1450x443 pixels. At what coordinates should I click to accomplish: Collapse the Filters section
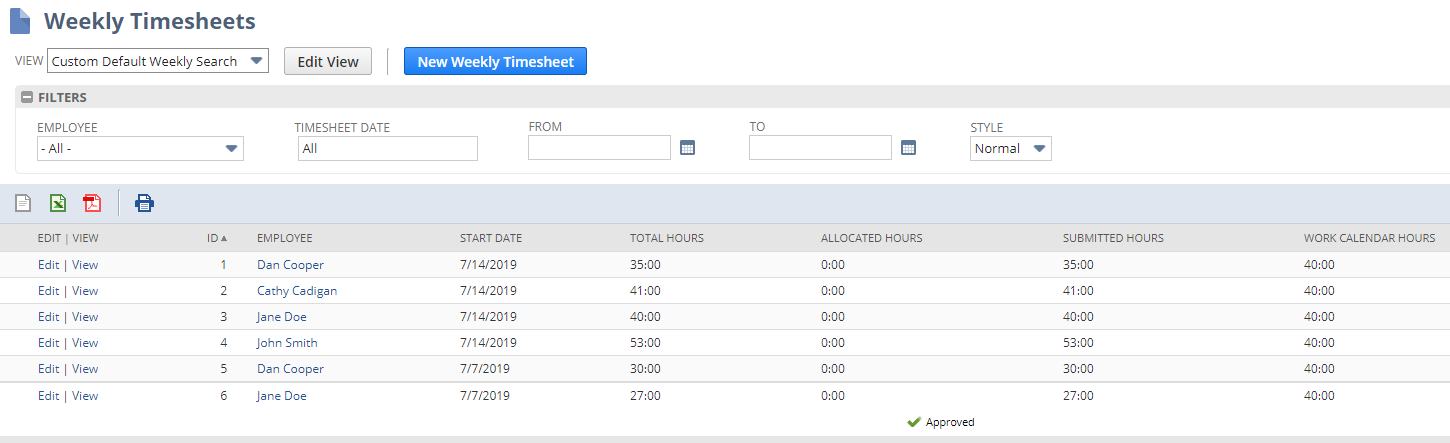[x=27, y=98]
